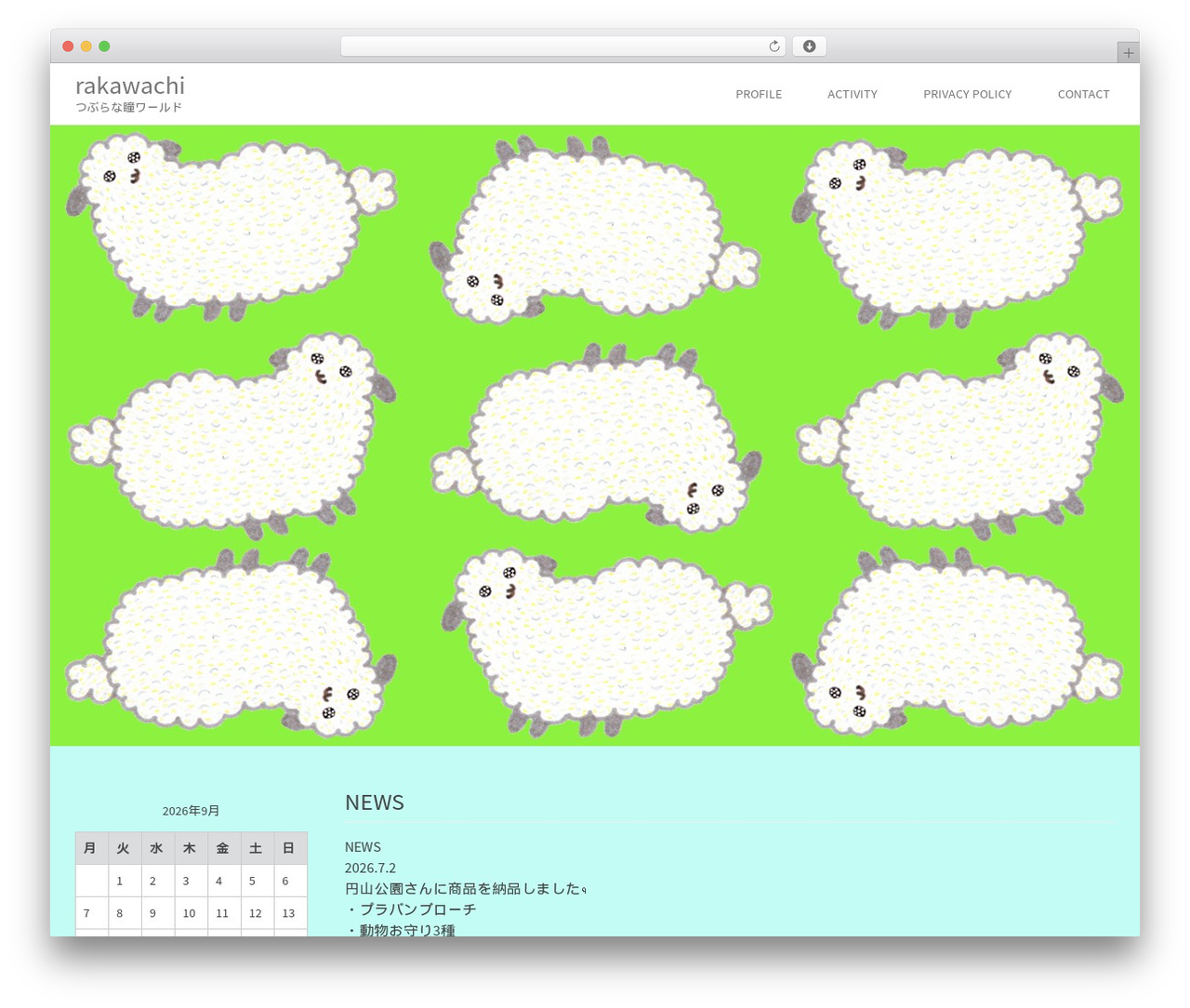Viewport: 1190px width, 1008px height.
Task: Click the 金 column header in calendar
Action: (223, 848)
